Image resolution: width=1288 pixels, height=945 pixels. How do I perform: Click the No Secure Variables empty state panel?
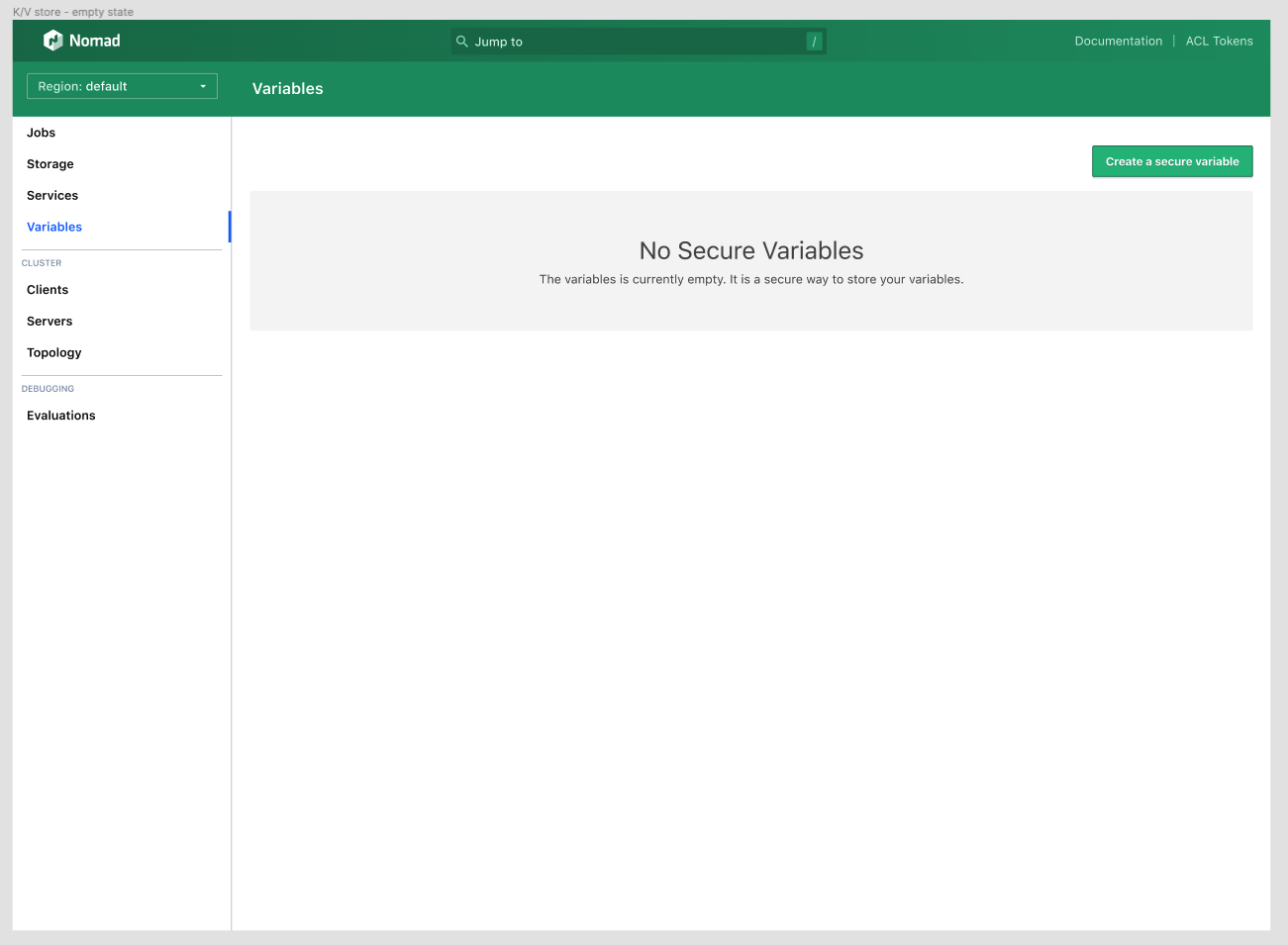pyautogui.click(x=751, y=260)
